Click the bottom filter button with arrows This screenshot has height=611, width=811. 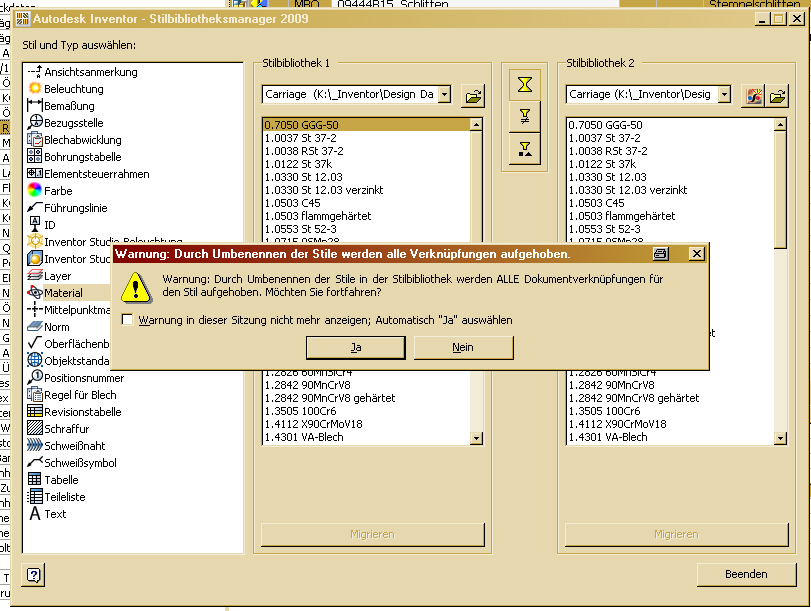(x=525, y=150)
